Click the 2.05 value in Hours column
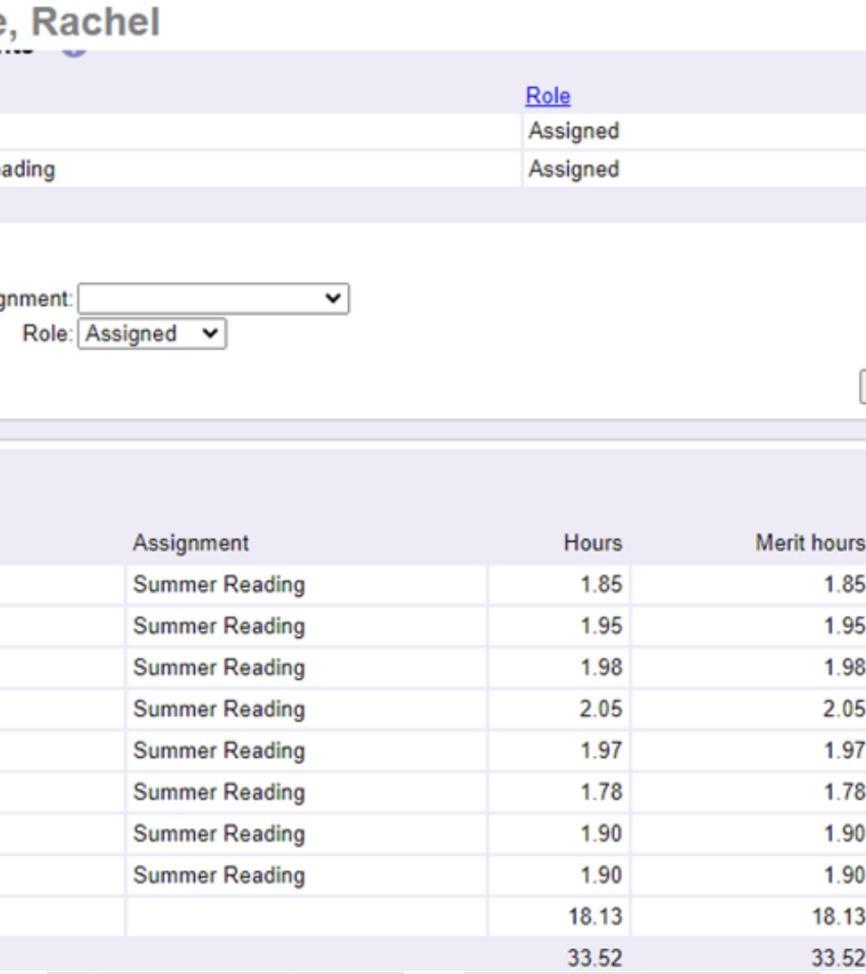 tap(601, 709)
